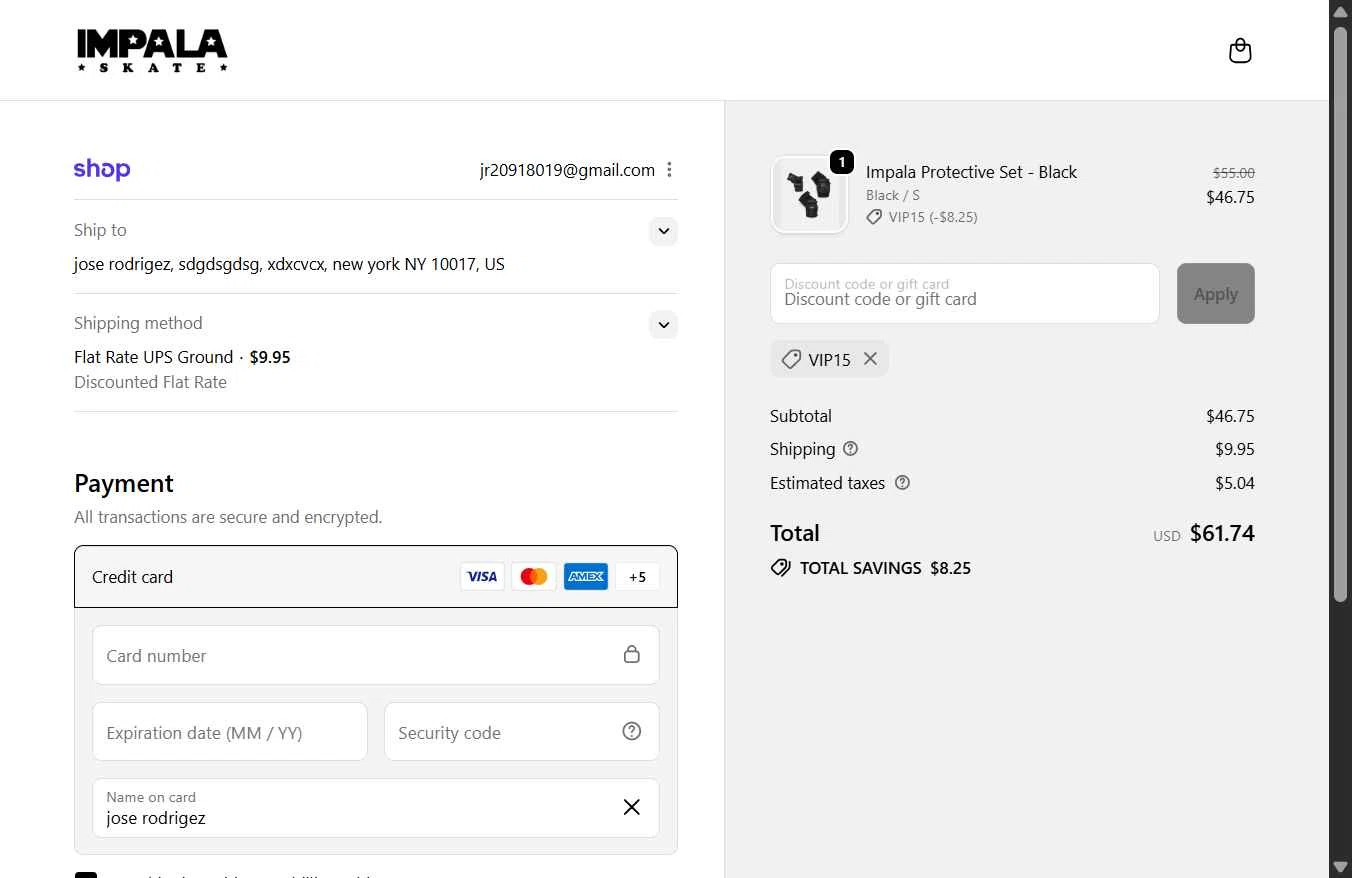Open the shopping bag cart icon
Screen dimensions: 1352x878
click(1240, 51)
